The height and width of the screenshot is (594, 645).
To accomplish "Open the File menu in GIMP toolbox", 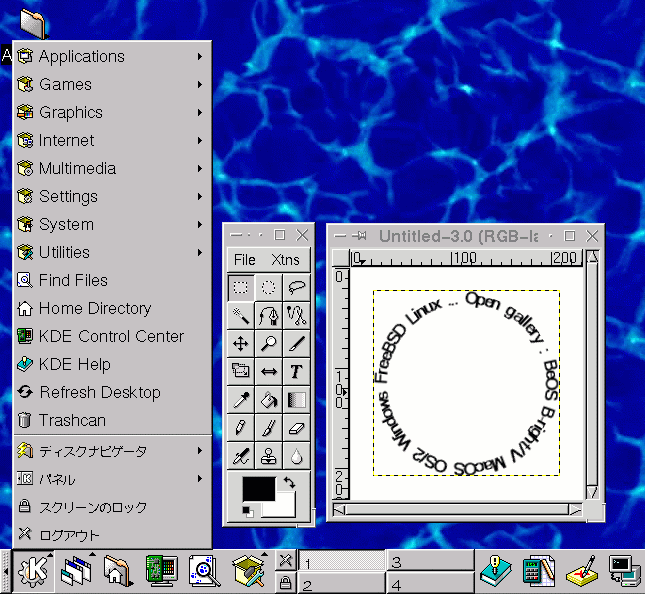I will click(x=245, y=260).
